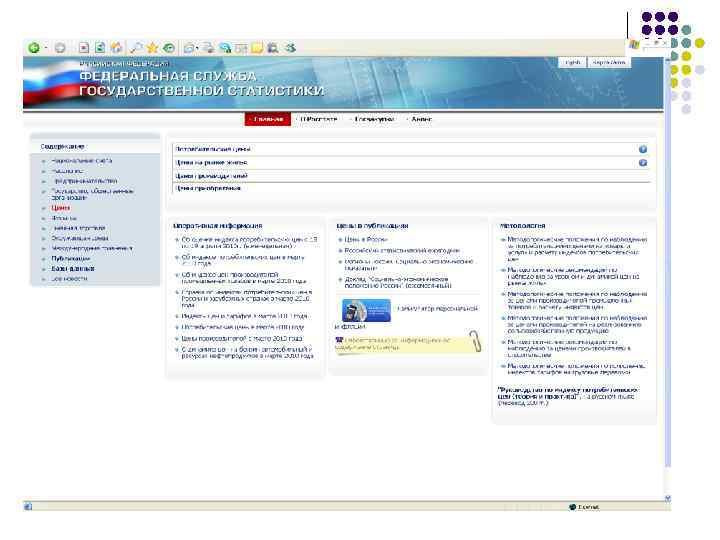Click the Карта сайта button
720x540 pixels.
(609, 62)
